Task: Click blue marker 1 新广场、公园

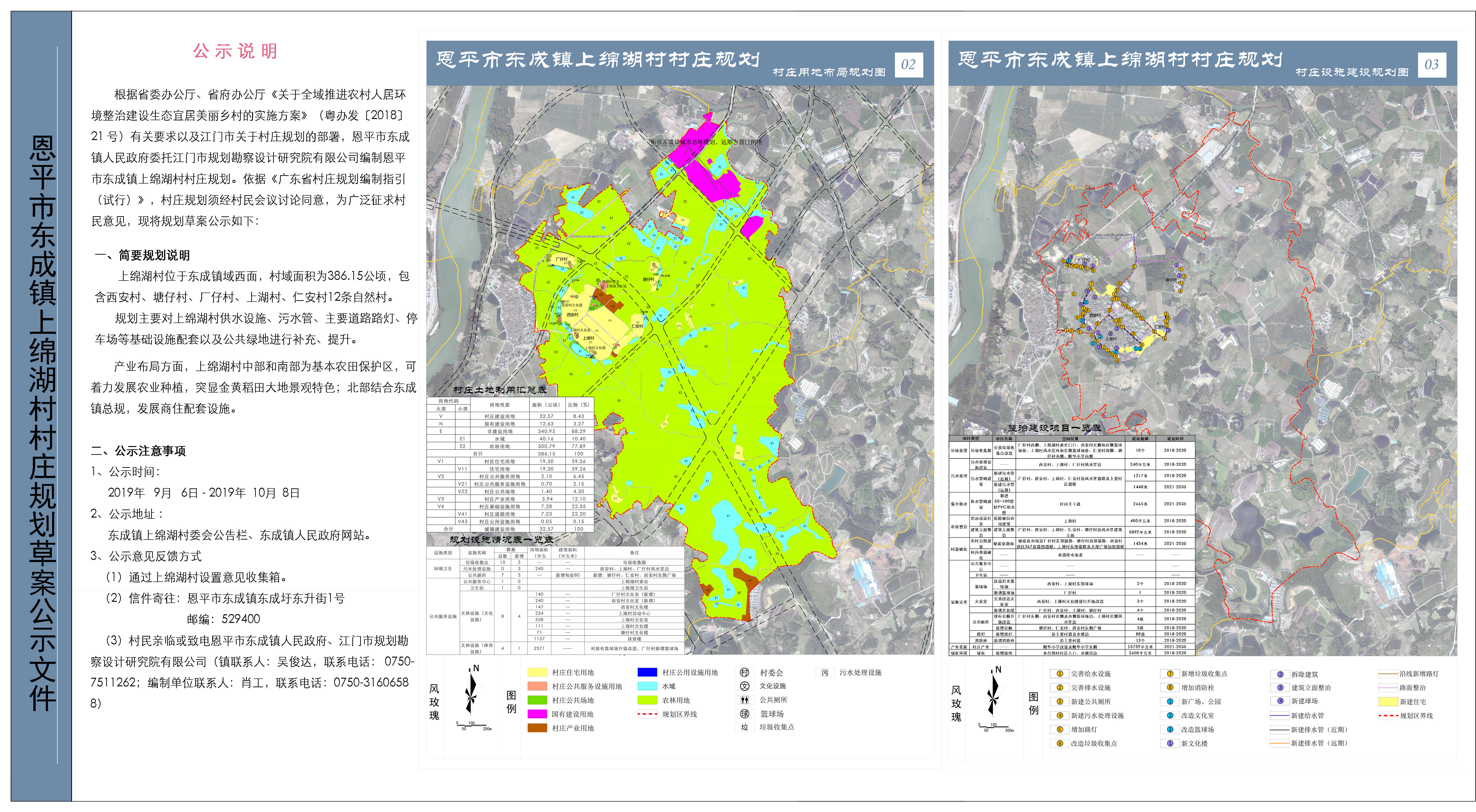Action: (1170, 701)
